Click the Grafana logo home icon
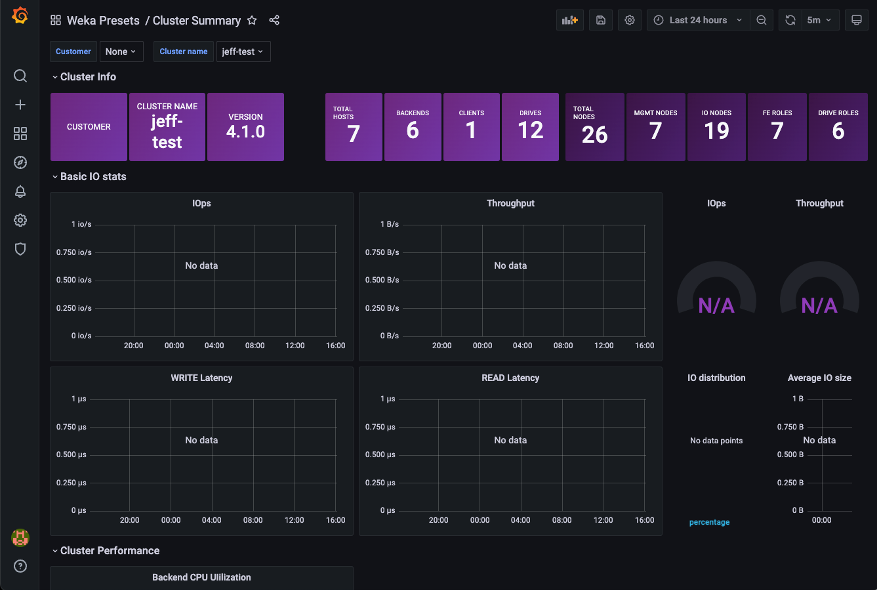This screenshot has height=590, width=877. point(20,15)
